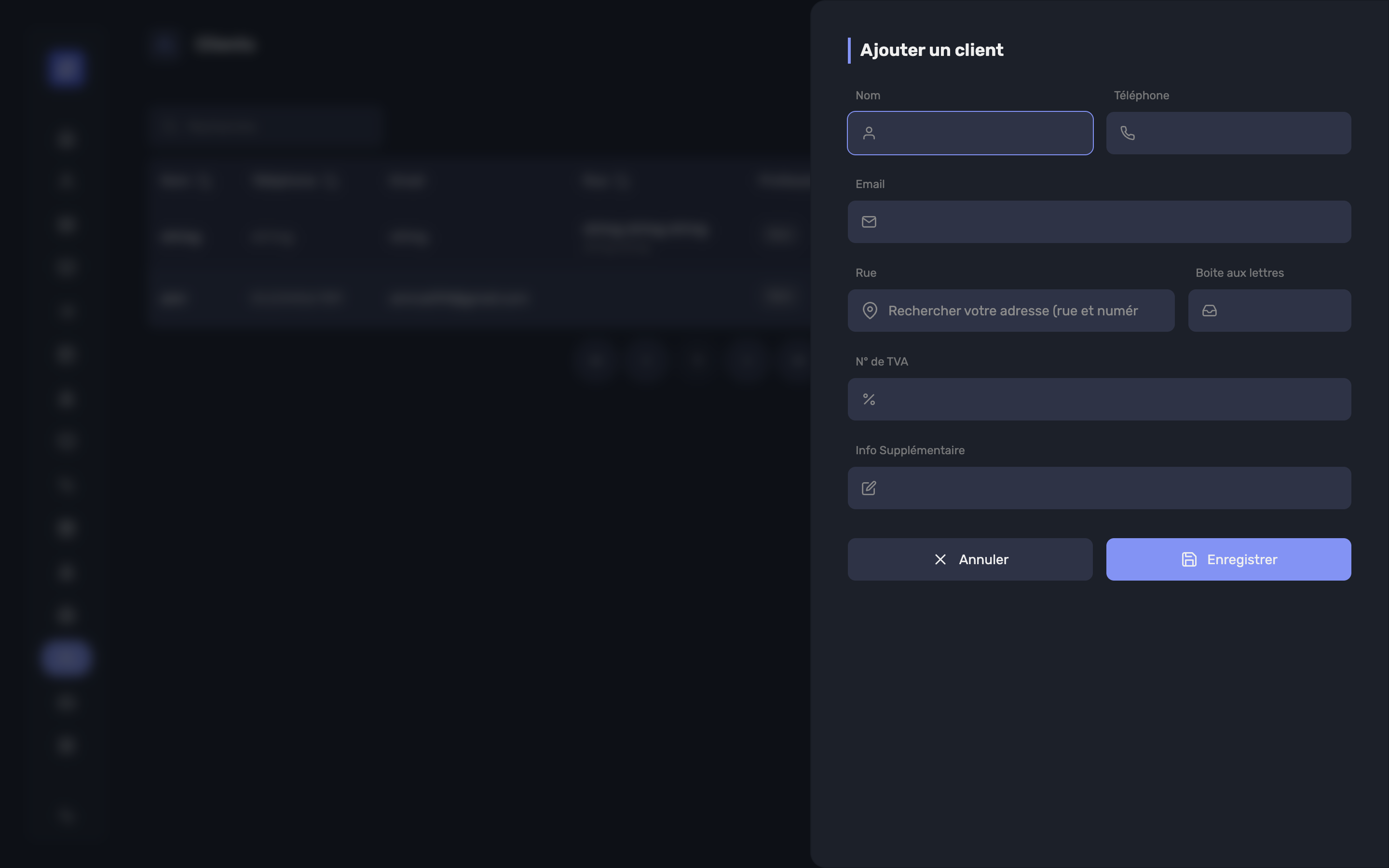Click the 'Rue' label
The width and height of the screenshot is (1389, 868).
coord(866,272)
